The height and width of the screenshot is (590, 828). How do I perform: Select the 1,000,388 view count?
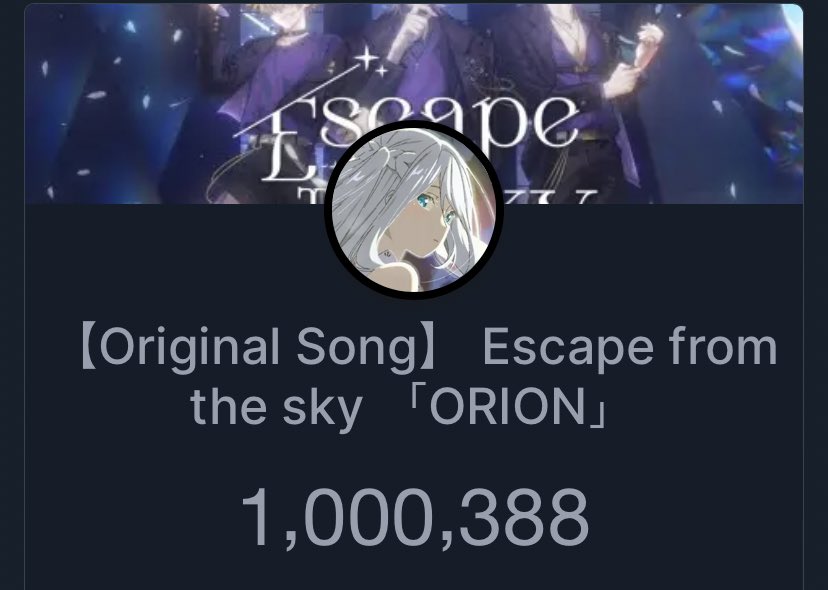click(415, 518)
